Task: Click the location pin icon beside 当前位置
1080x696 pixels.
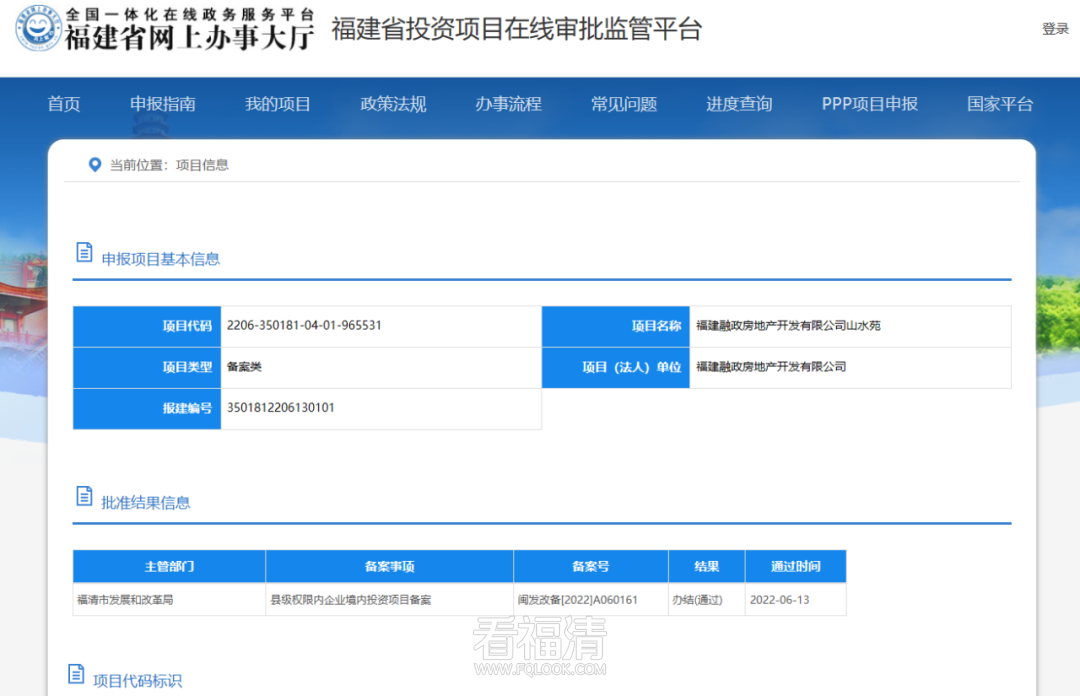Action: point(95,165)
